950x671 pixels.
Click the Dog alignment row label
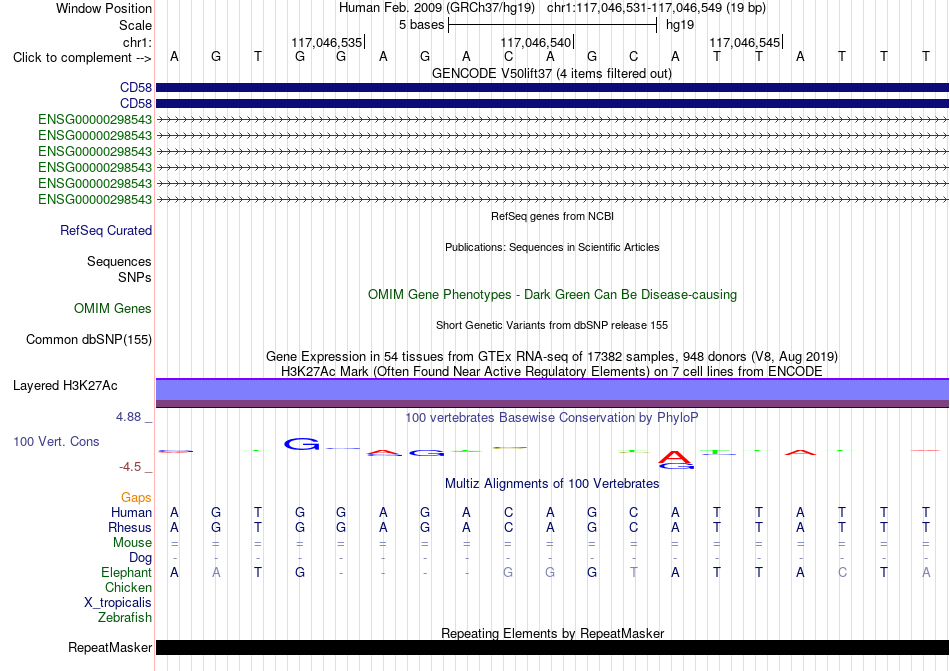pos(140,558)
